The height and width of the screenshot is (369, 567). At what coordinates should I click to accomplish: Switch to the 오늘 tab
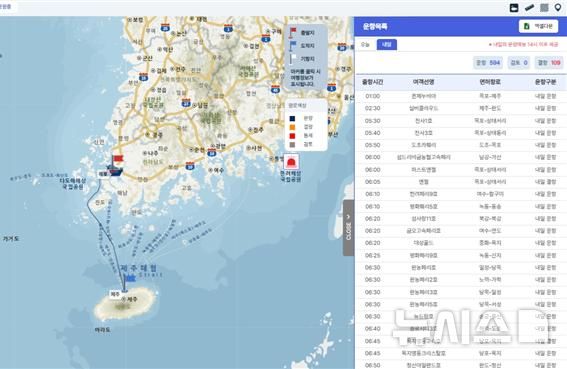[365, 44]
